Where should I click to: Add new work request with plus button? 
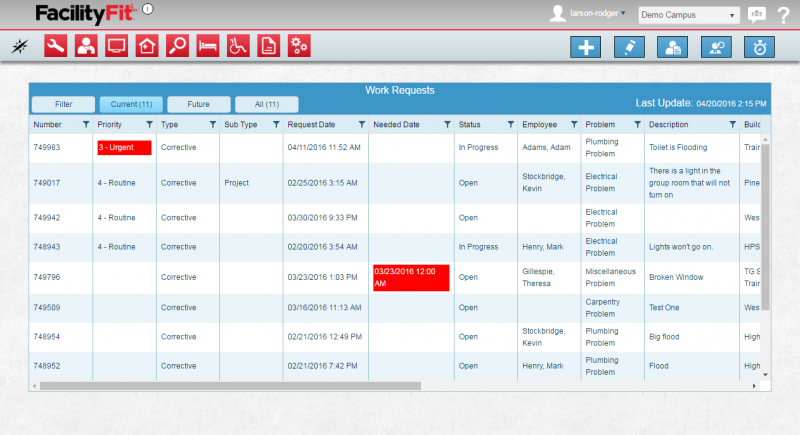(x=585, y=47)
